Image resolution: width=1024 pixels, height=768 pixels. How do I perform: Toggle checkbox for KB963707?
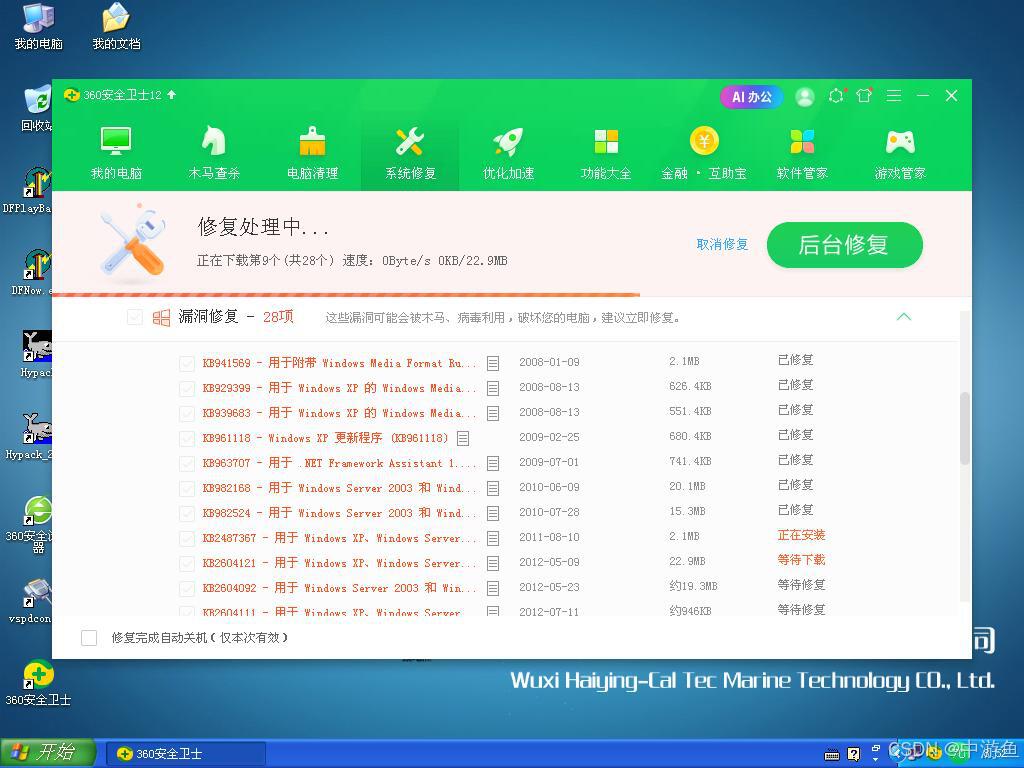coord(187,464)
